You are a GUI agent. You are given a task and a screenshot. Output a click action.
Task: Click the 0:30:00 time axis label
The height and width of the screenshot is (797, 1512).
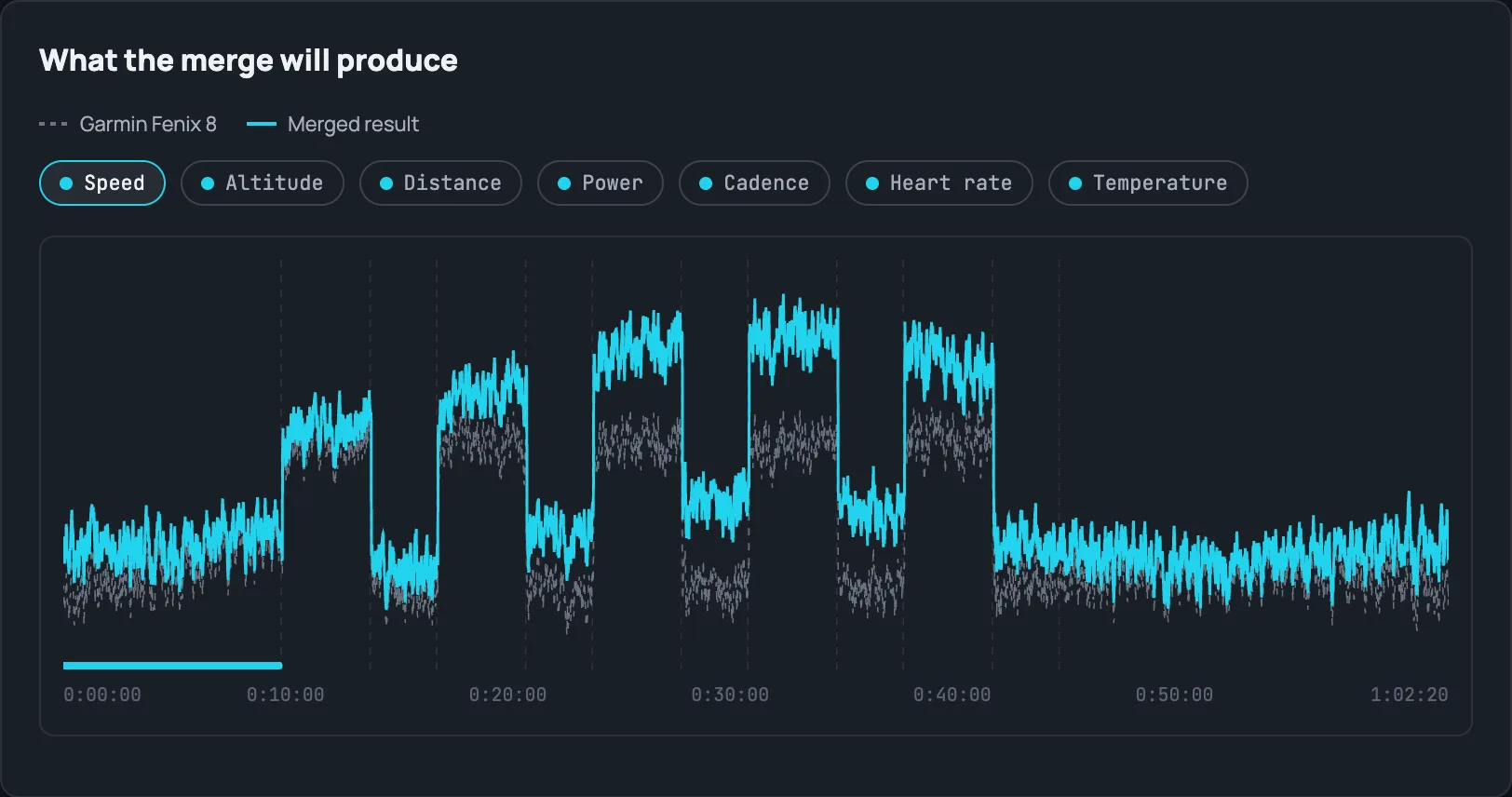coord(730,695)
